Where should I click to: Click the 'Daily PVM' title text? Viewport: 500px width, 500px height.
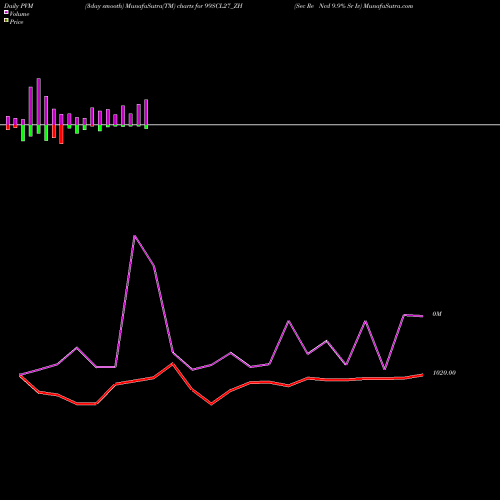[x=19, y=6]
